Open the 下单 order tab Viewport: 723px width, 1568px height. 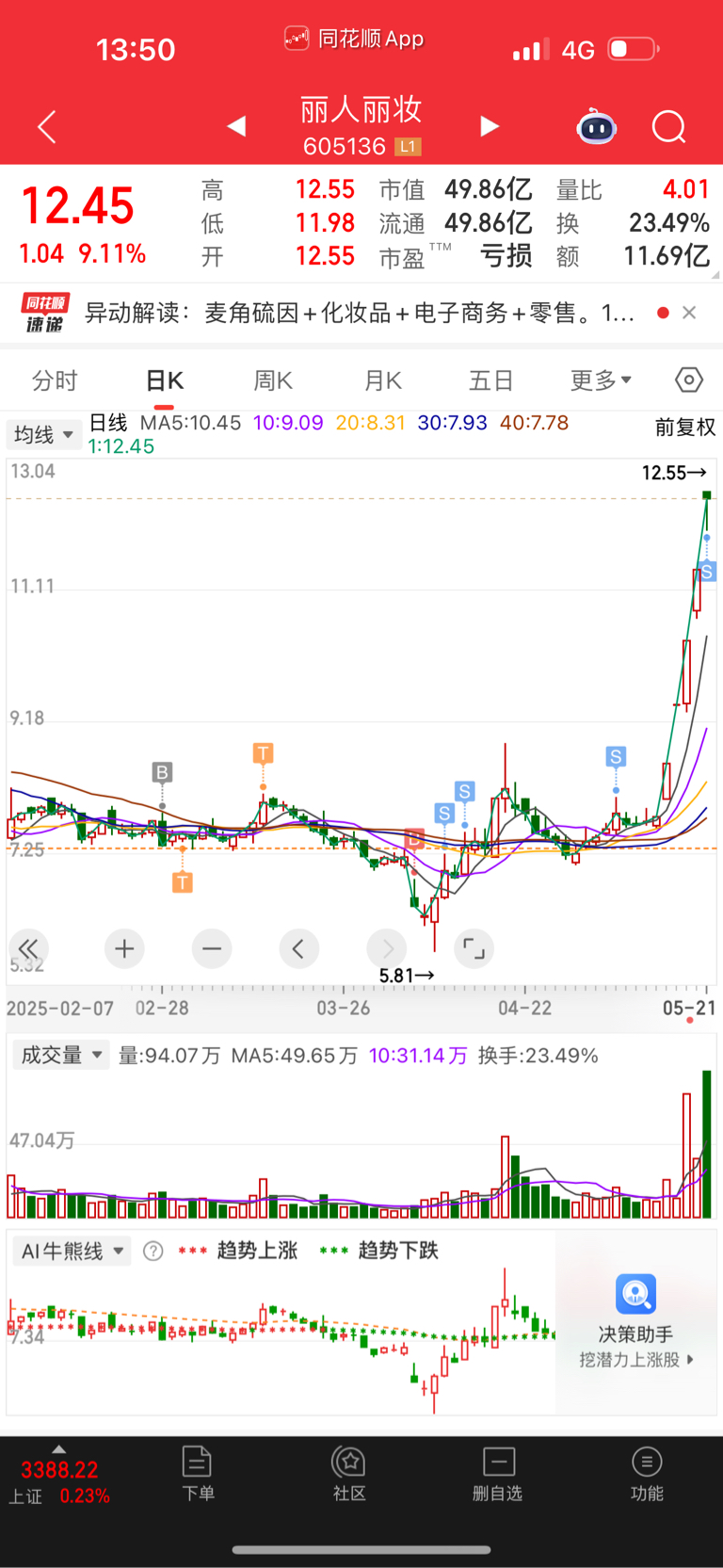[198, 1474]
